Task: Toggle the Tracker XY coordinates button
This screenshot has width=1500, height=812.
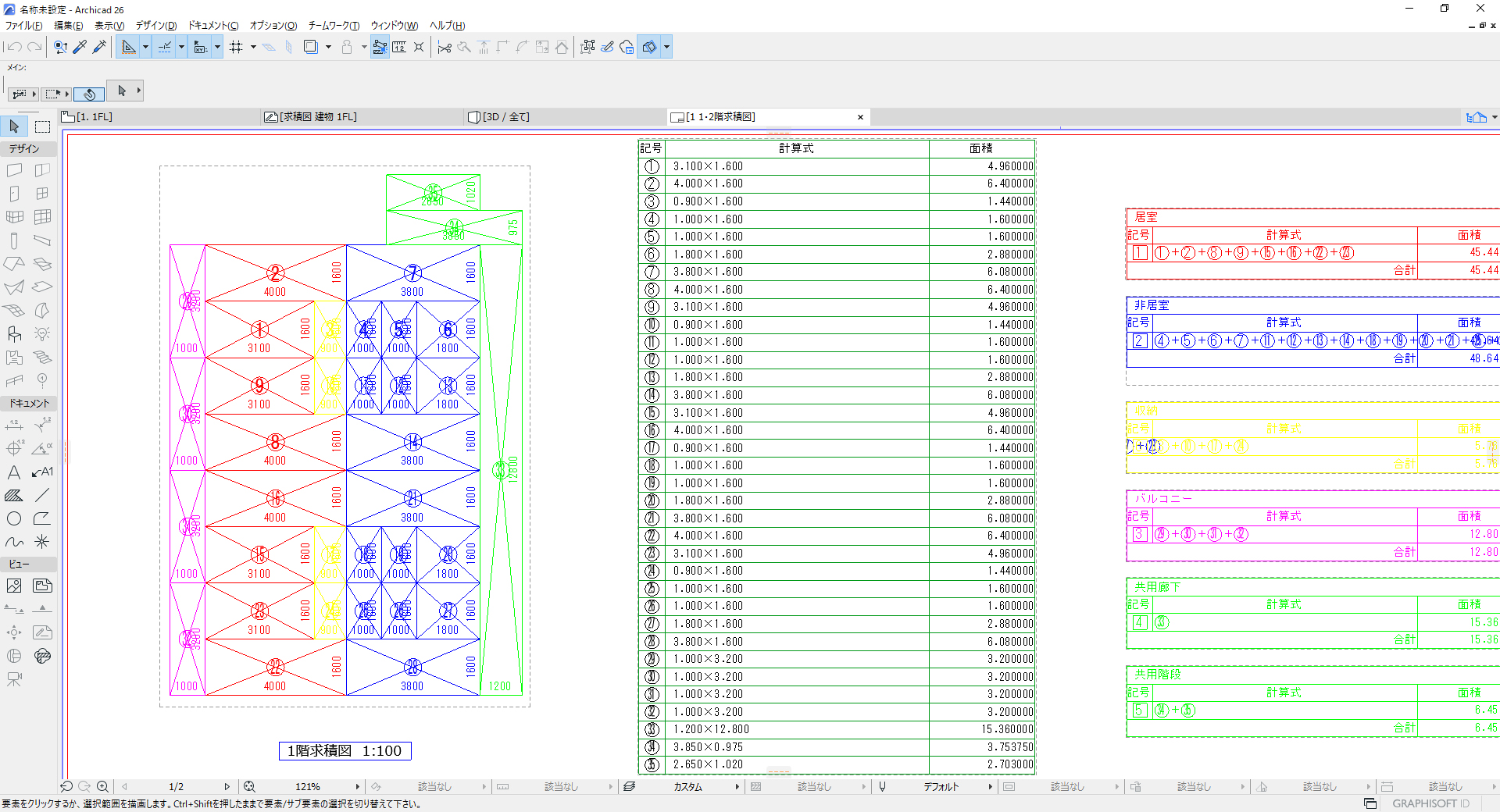Action: pos(200,47)
